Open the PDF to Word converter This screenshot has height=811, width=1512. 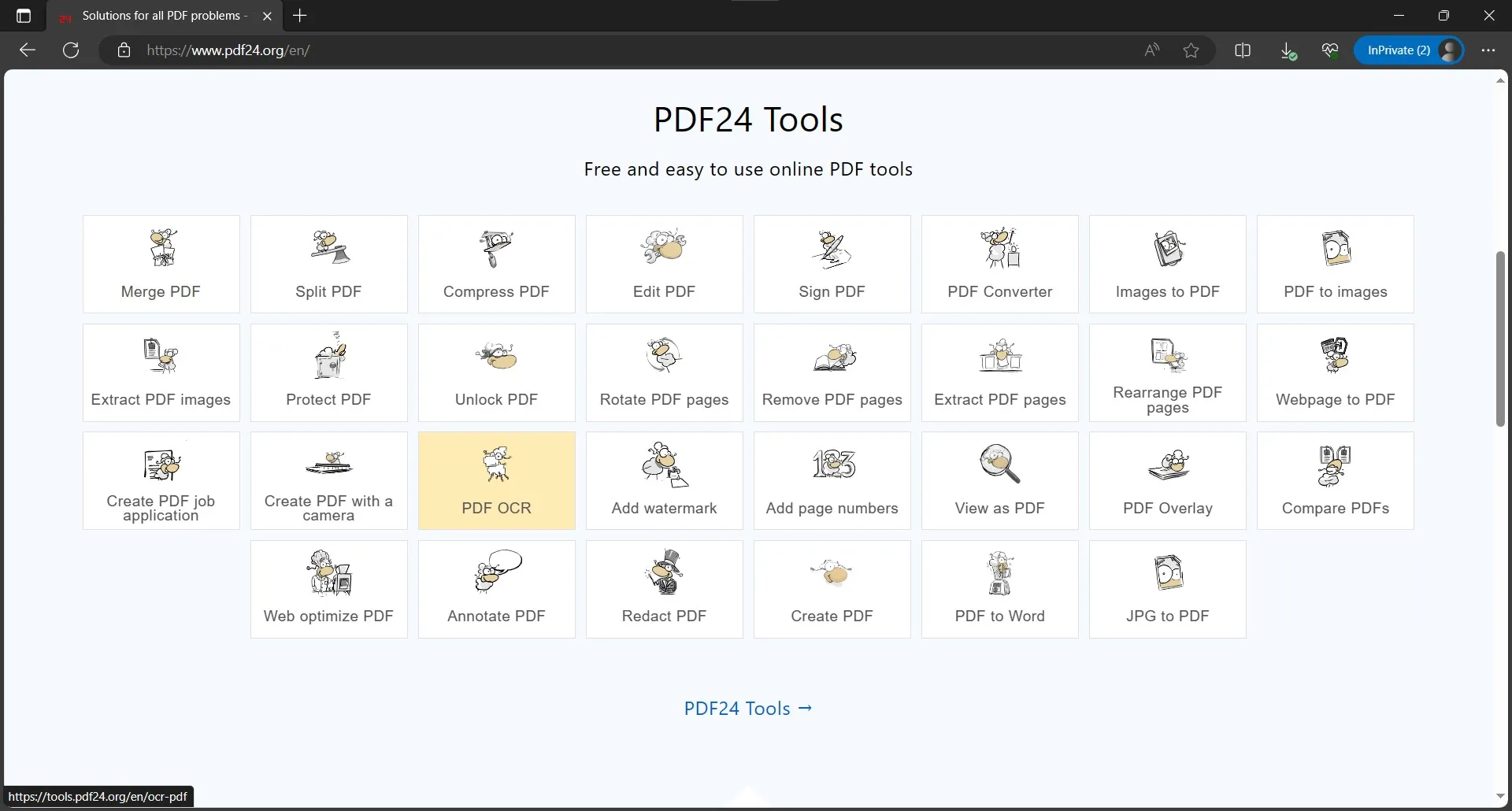coord(999,588)
